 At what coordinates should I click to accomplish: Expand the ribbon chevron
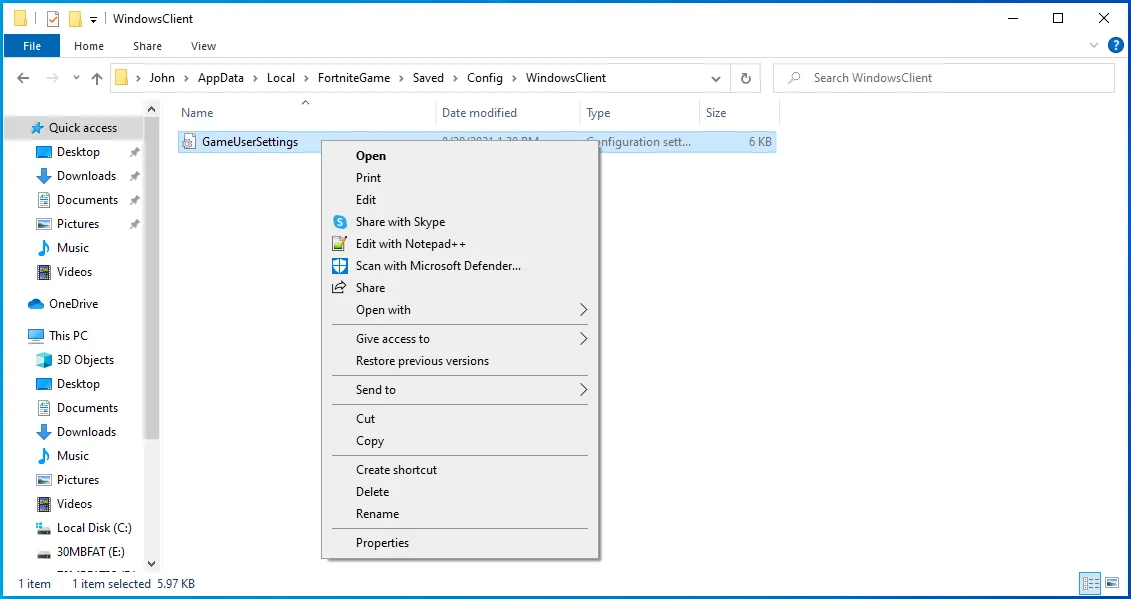click(x=1093, y=45)
